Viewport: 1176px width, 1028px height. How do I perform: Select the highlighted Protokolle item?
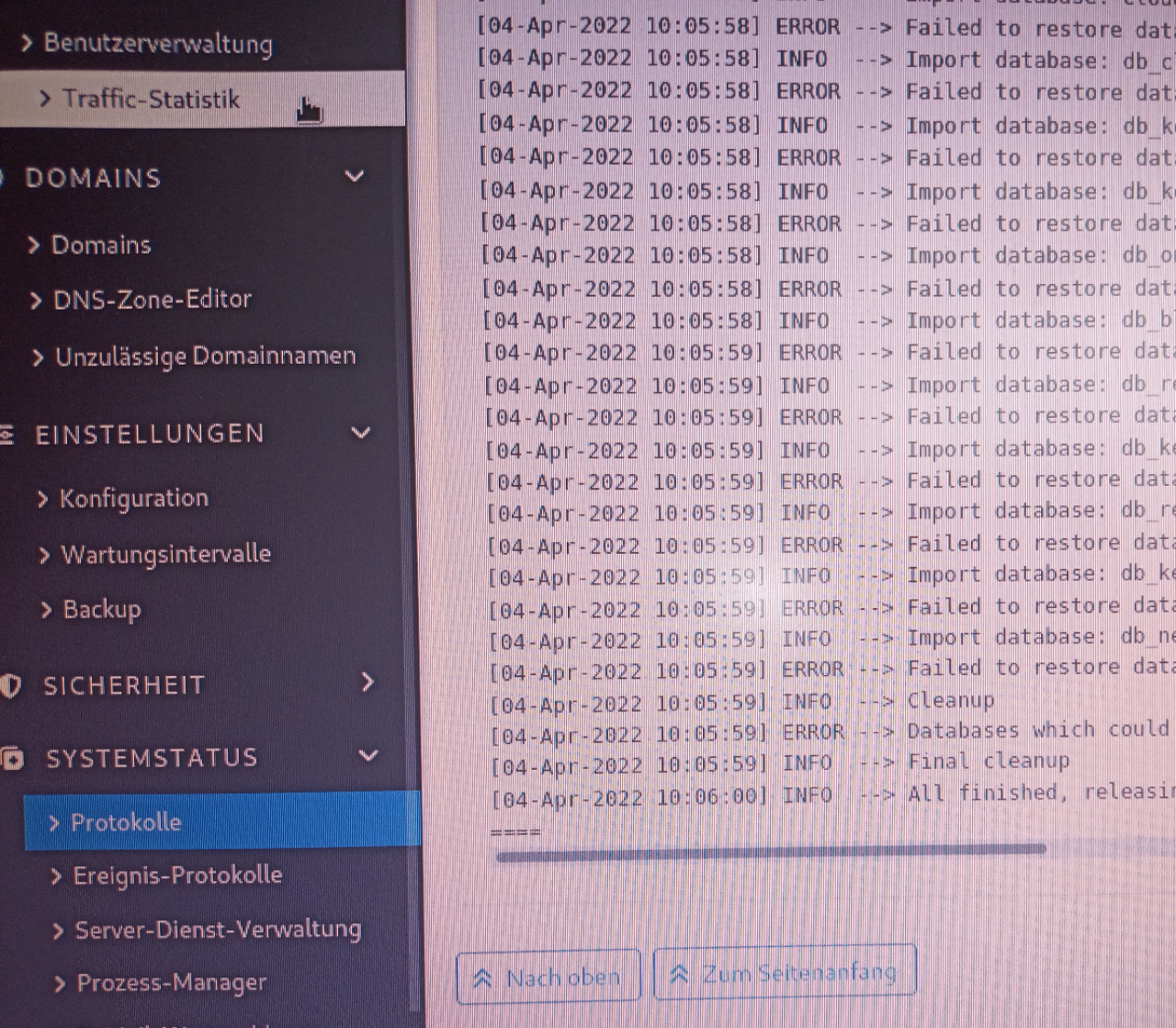tap(126, 822)
